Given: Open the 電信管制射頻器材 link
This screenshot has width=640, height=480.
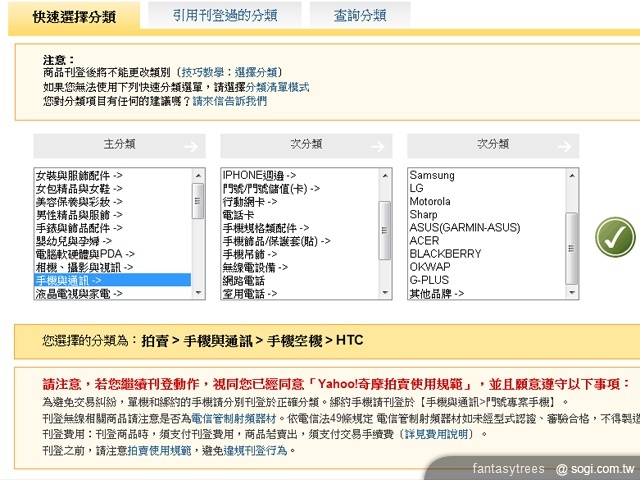Looking at the screenshot, I should click(x=235, y=417).
